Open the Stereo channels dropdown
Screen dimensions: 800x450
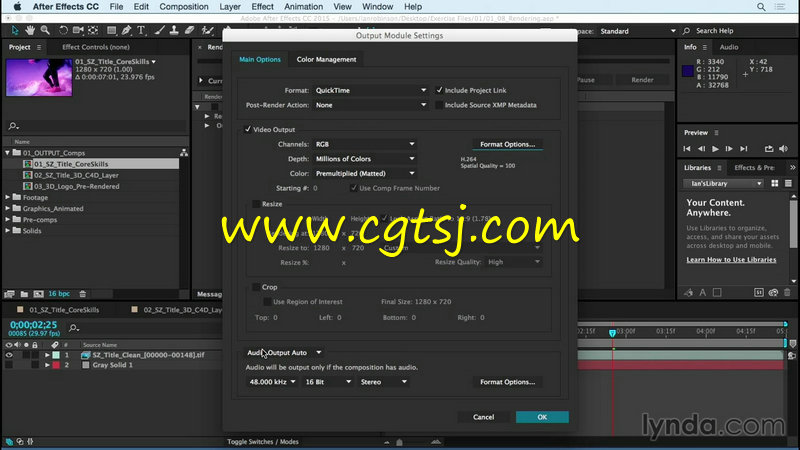point(384,382)
